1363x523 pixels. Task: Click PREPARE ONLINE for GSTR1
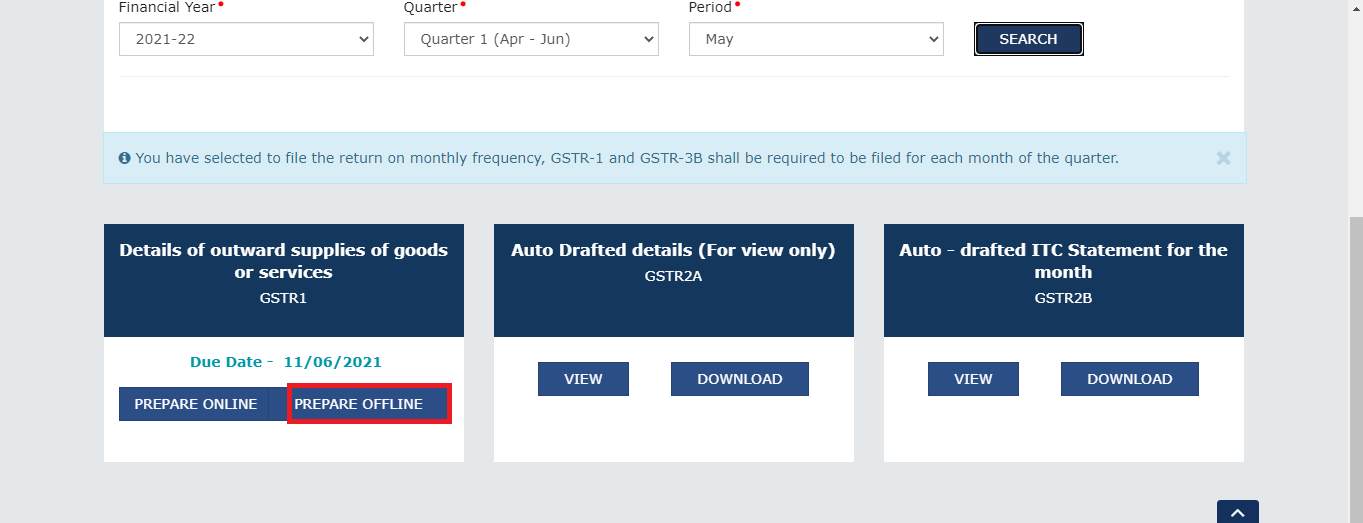[195, 404]
